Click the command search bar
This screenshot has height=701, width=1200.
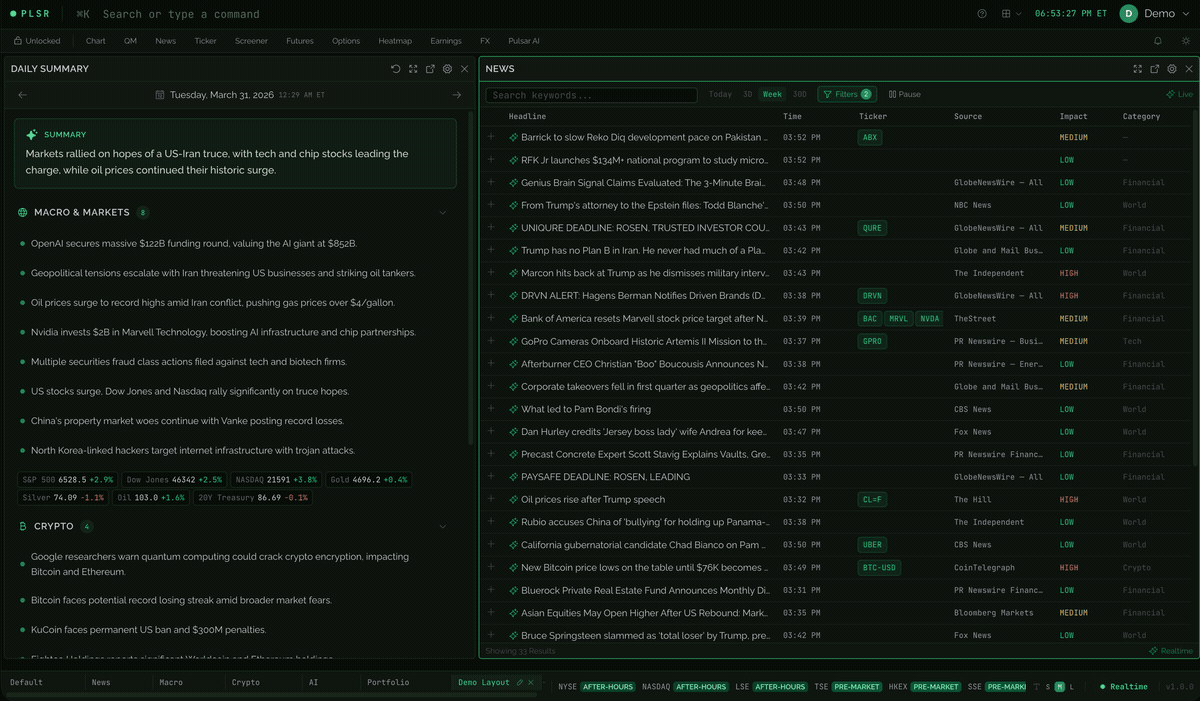tap(180, 14)
